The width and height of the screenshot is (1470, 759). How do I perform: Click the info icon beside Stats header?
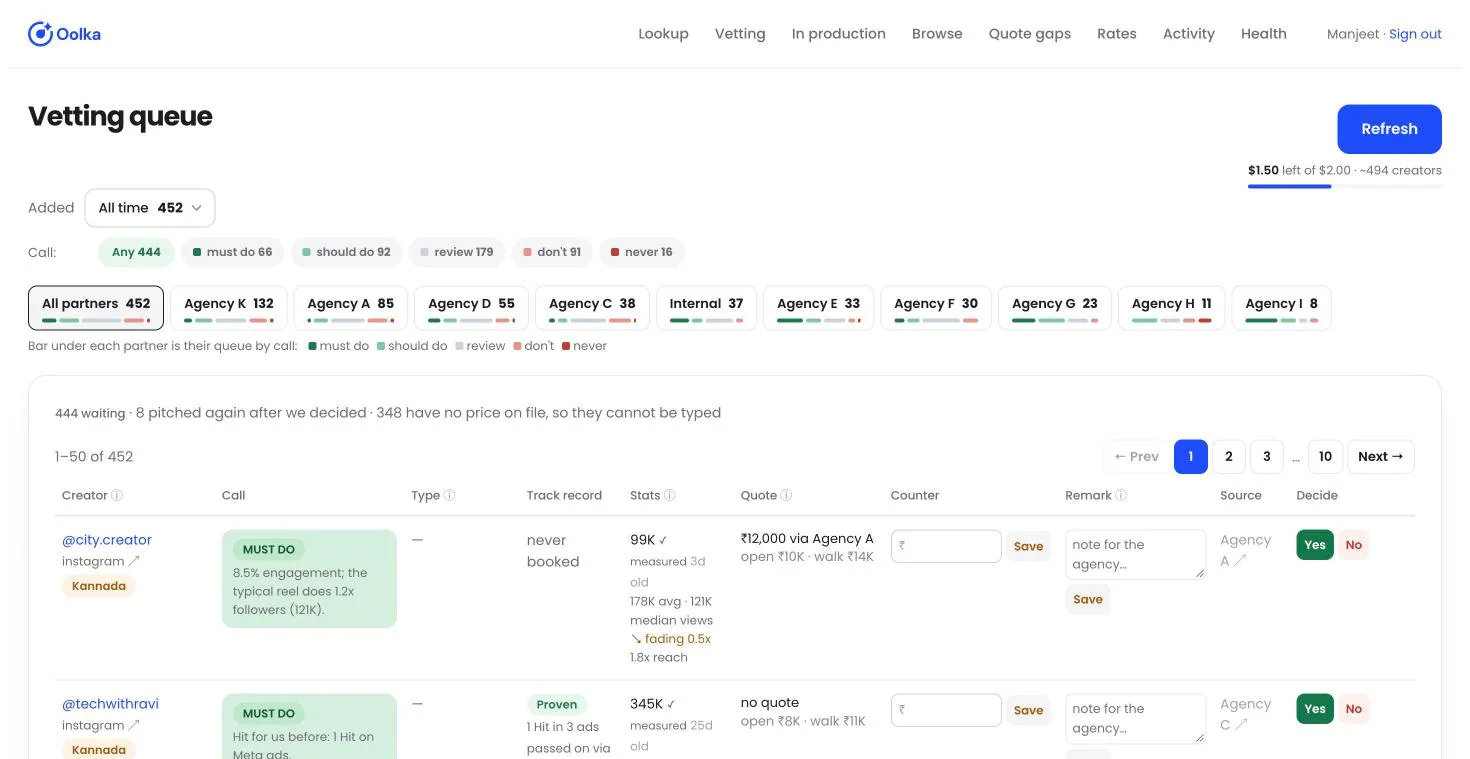(x=670, y=495)
